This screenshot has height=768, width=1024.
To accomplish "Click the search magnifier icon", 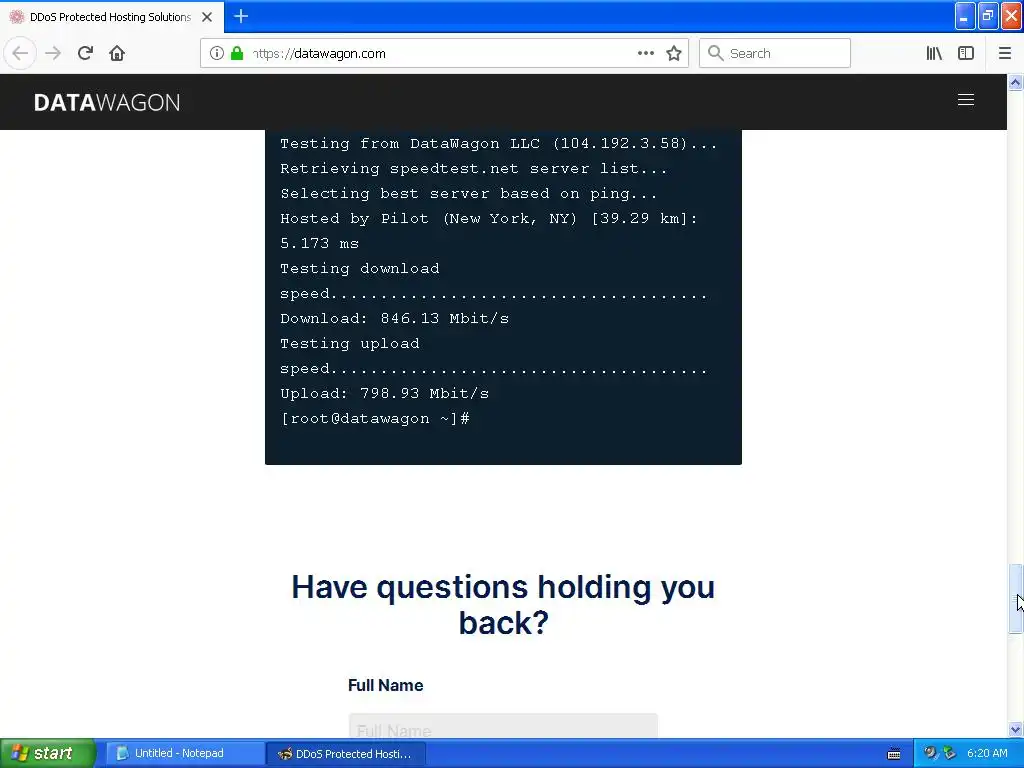I will pos(715,53).
